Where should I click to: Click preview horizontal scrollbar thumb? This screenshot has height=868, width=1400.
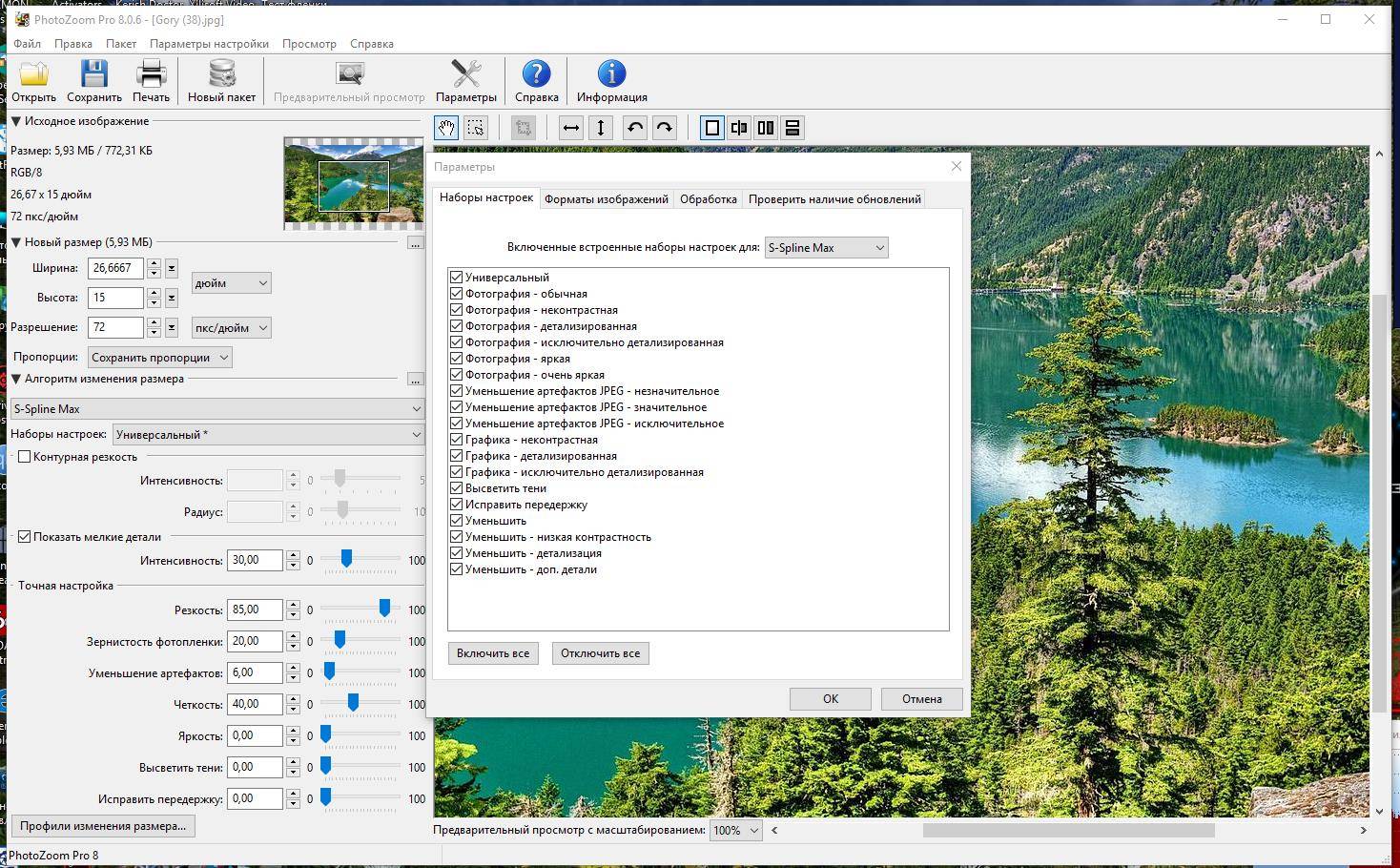pos(1068,830)
